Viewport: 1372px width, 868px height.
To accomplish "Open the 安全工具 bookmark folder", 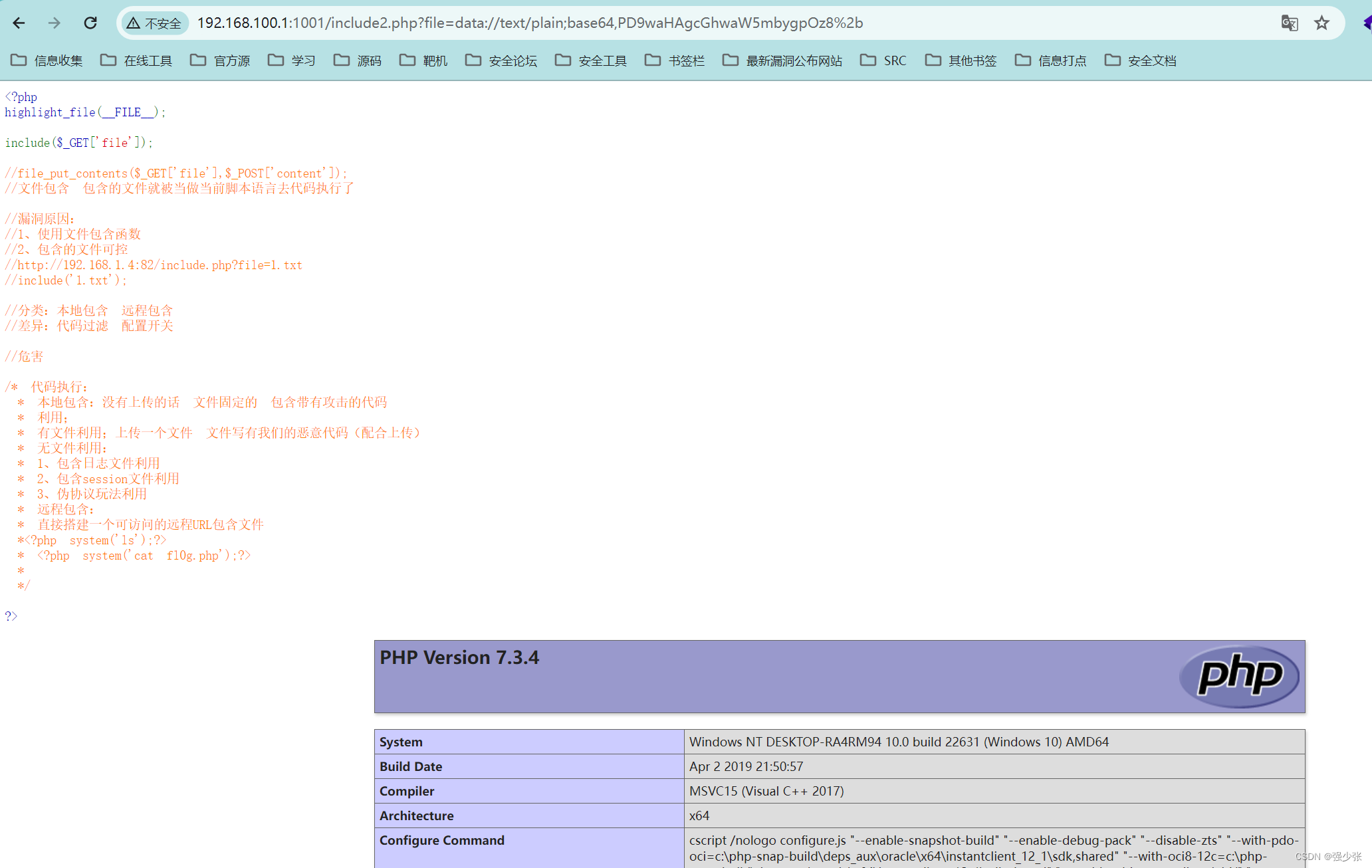I will [591, 60].
